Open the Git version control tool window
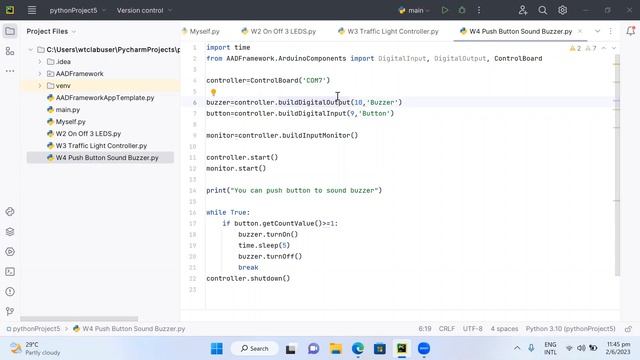The width and height of the screenshot is (640, 360). [x=10, y=311]
